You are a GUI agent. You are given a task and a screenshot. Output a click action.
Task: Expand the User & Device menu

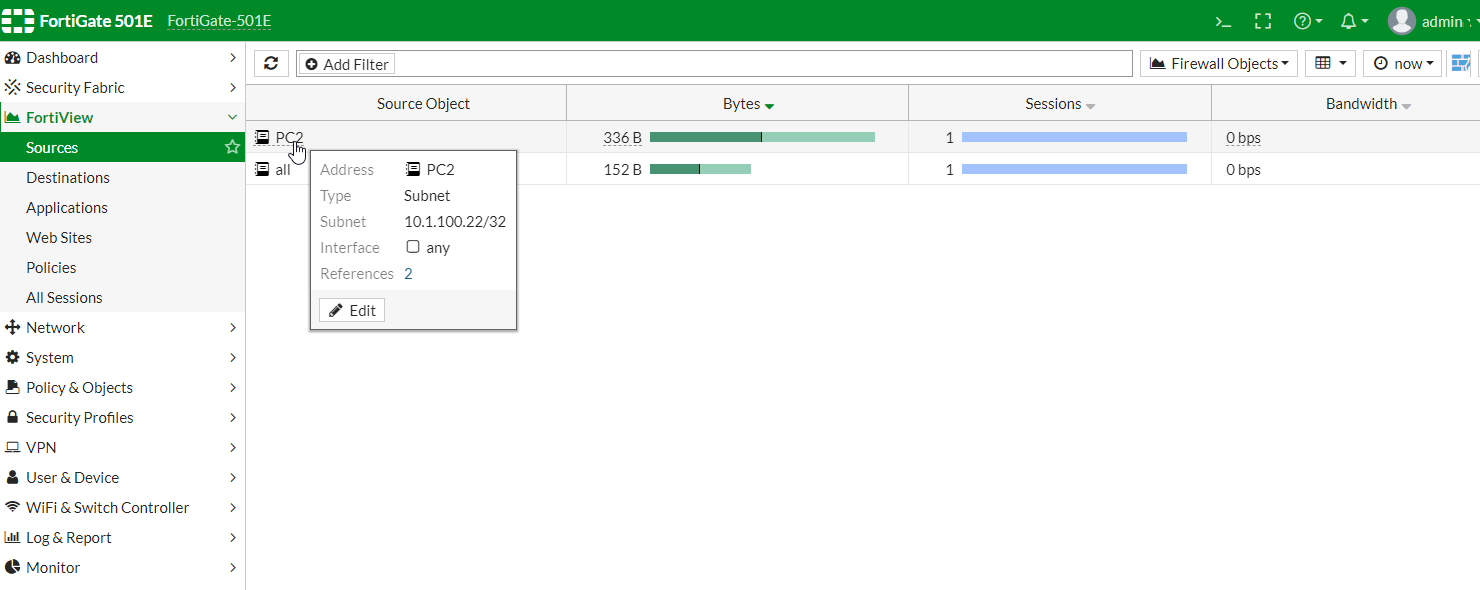(122, 478)
